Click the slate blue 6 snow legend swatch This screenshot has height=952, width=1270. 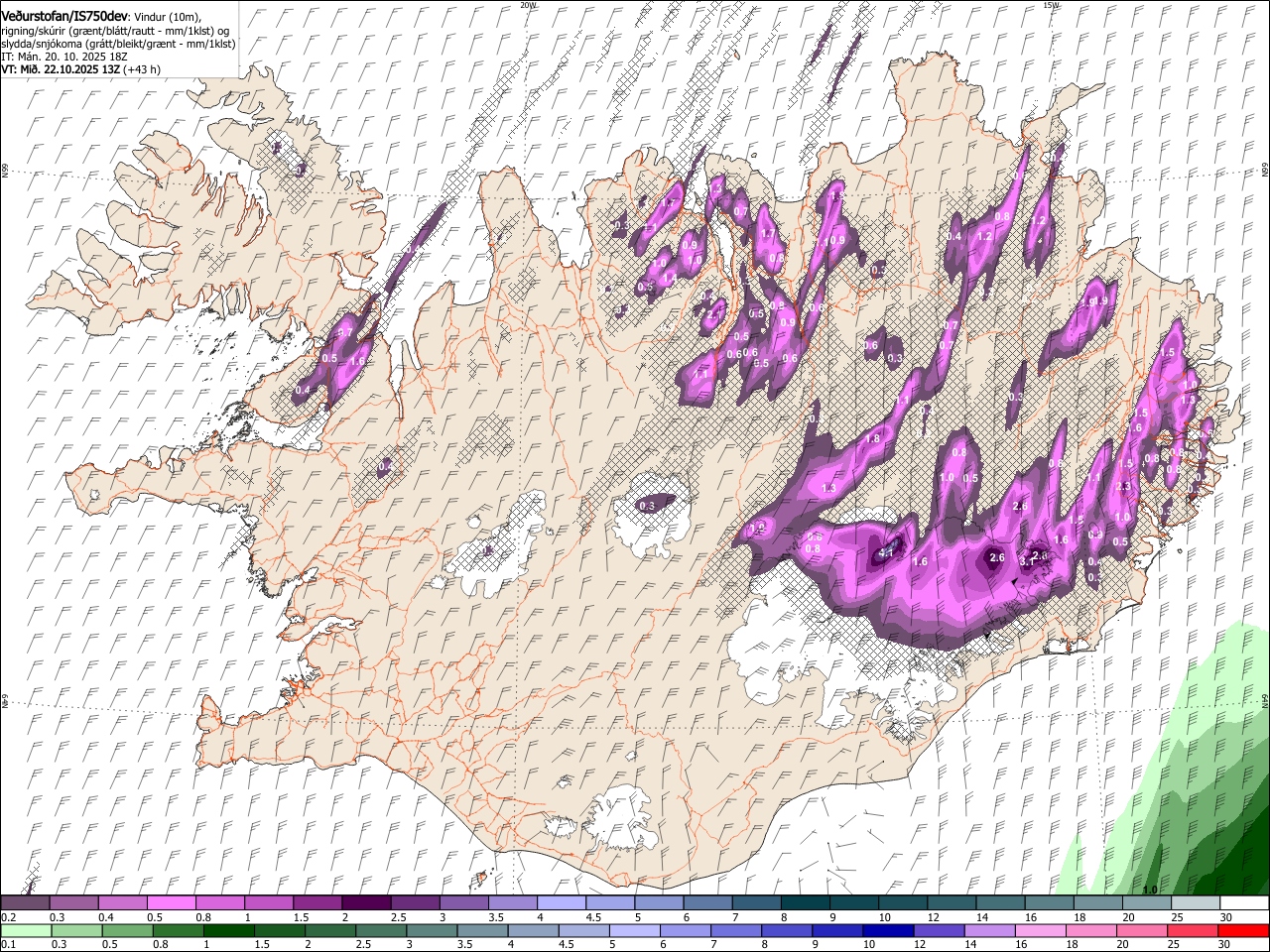coord(707,902)
